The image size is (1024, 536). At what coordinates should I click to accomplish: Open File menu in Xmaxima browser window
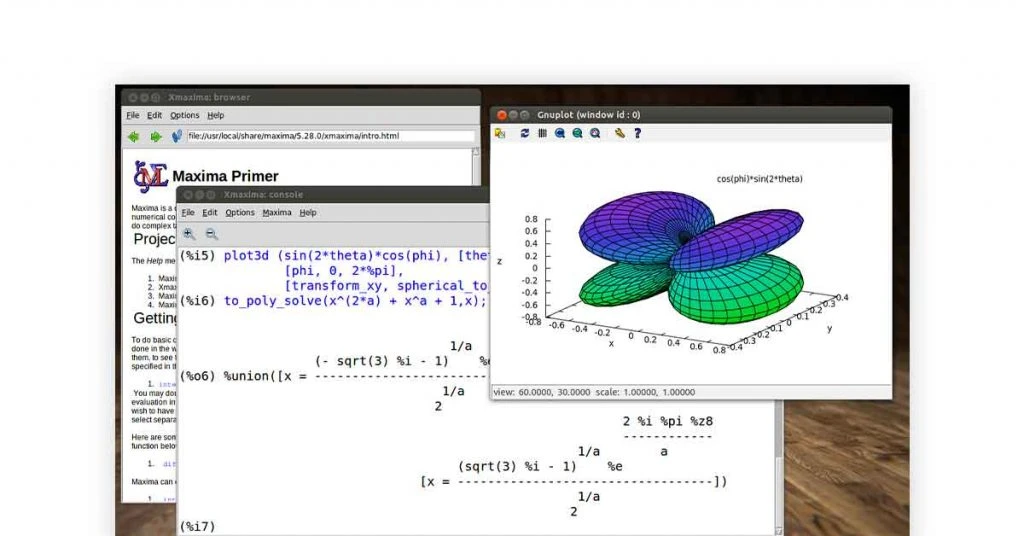[x=133, y=115]
